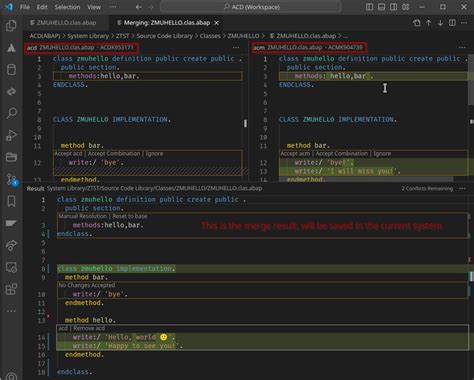Screen dimensions: 474x380
Task: Open the View menu
Action: [x=94, y=7]
